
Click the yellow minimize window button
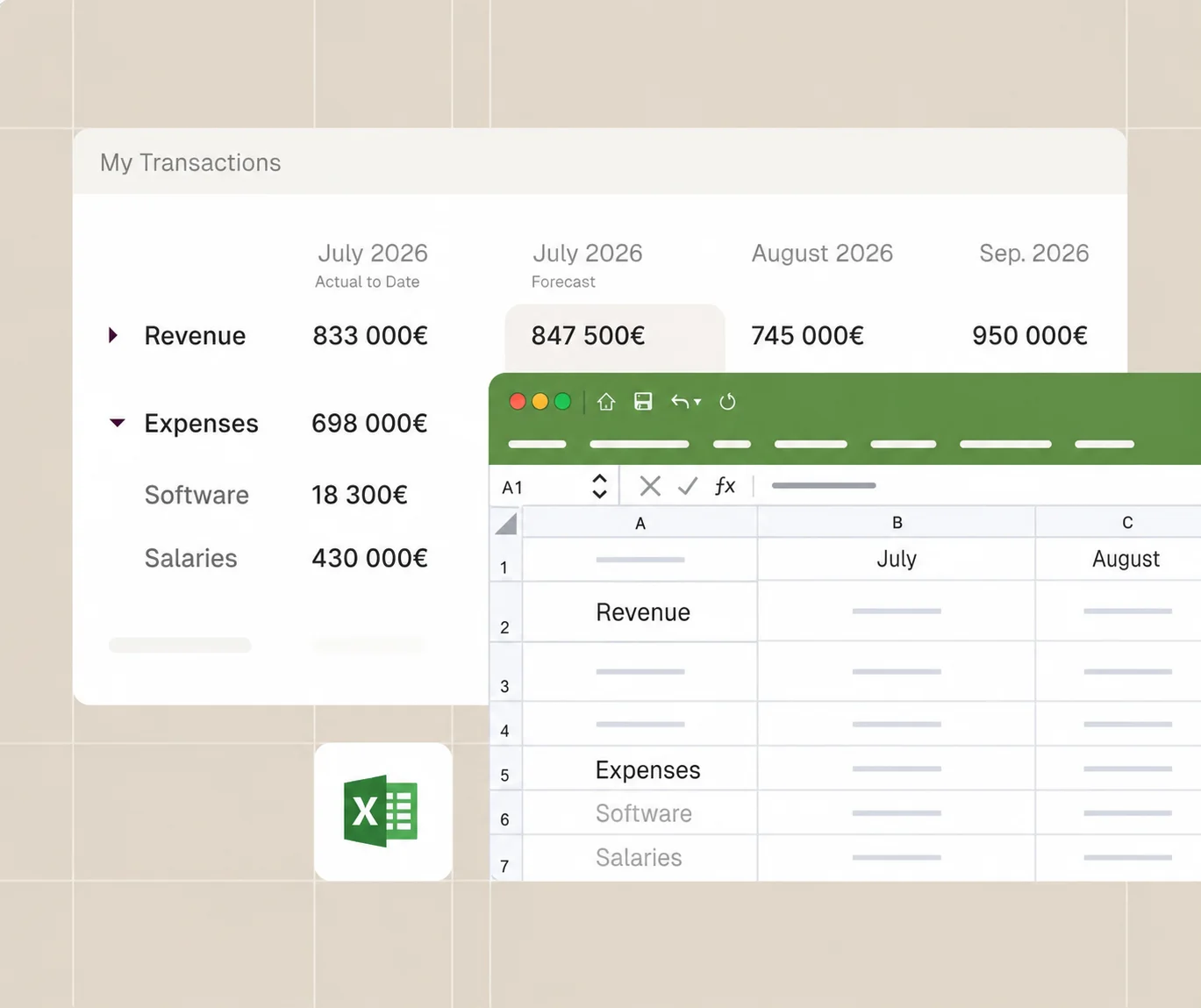coord(540,402)
